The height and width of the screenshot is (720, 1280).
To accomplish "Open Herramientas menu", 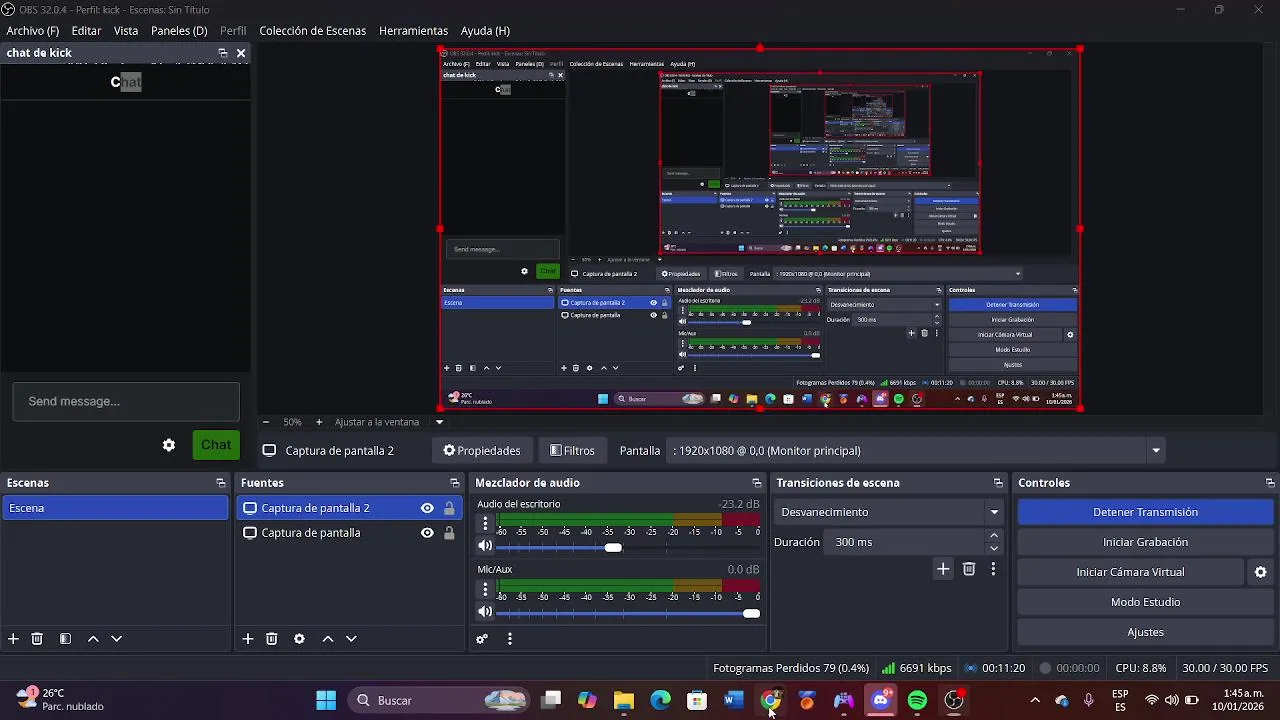I will (x=413, y=31).
